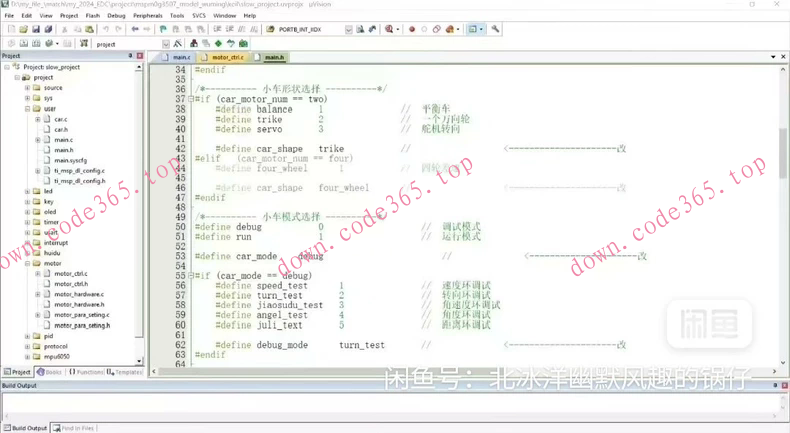Select main.h in the project tree
Viewport: 790px width, 433px height.
63,150
